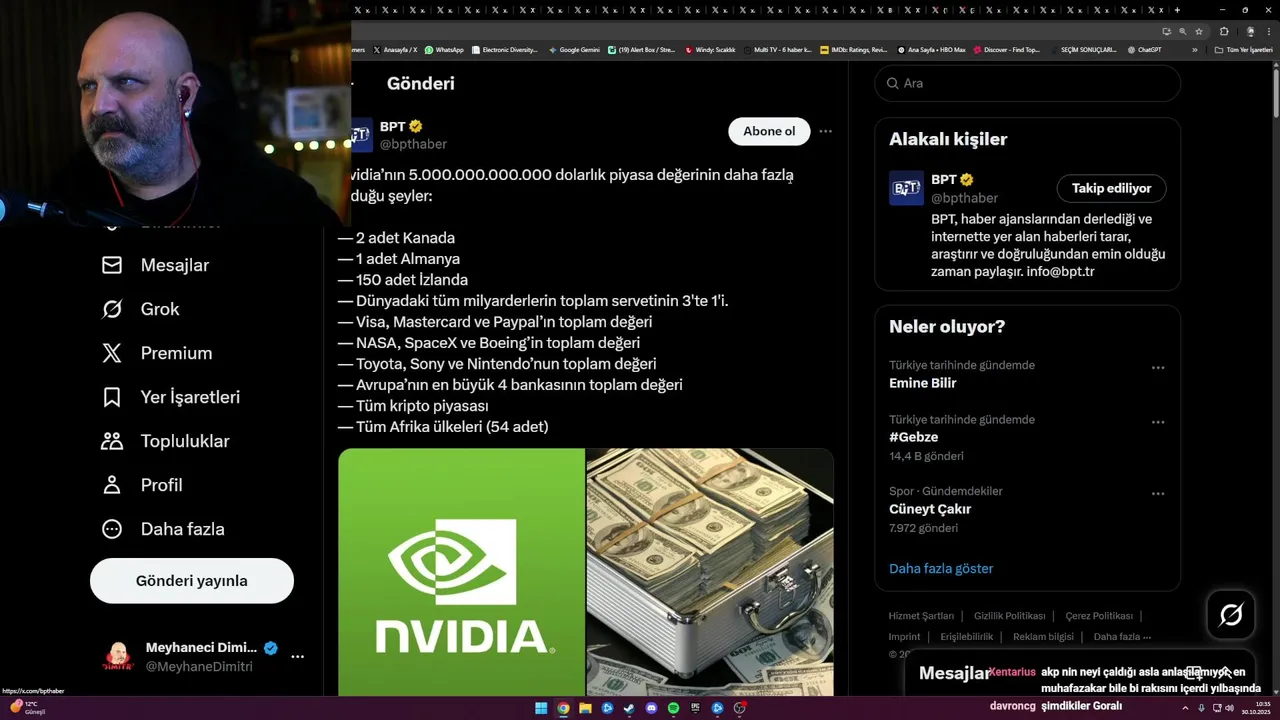Open Gizlilik Politikası footer link

(1009, 616)
